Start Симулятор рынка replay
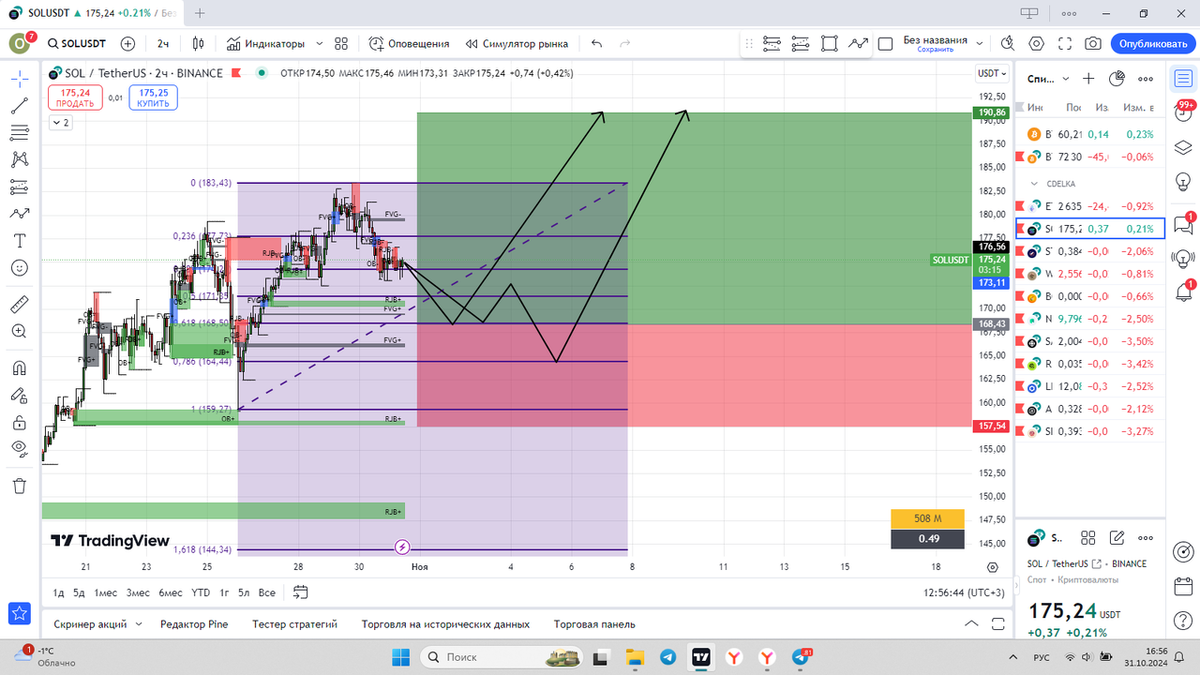The image size is (1200, 675). (517, 44)
